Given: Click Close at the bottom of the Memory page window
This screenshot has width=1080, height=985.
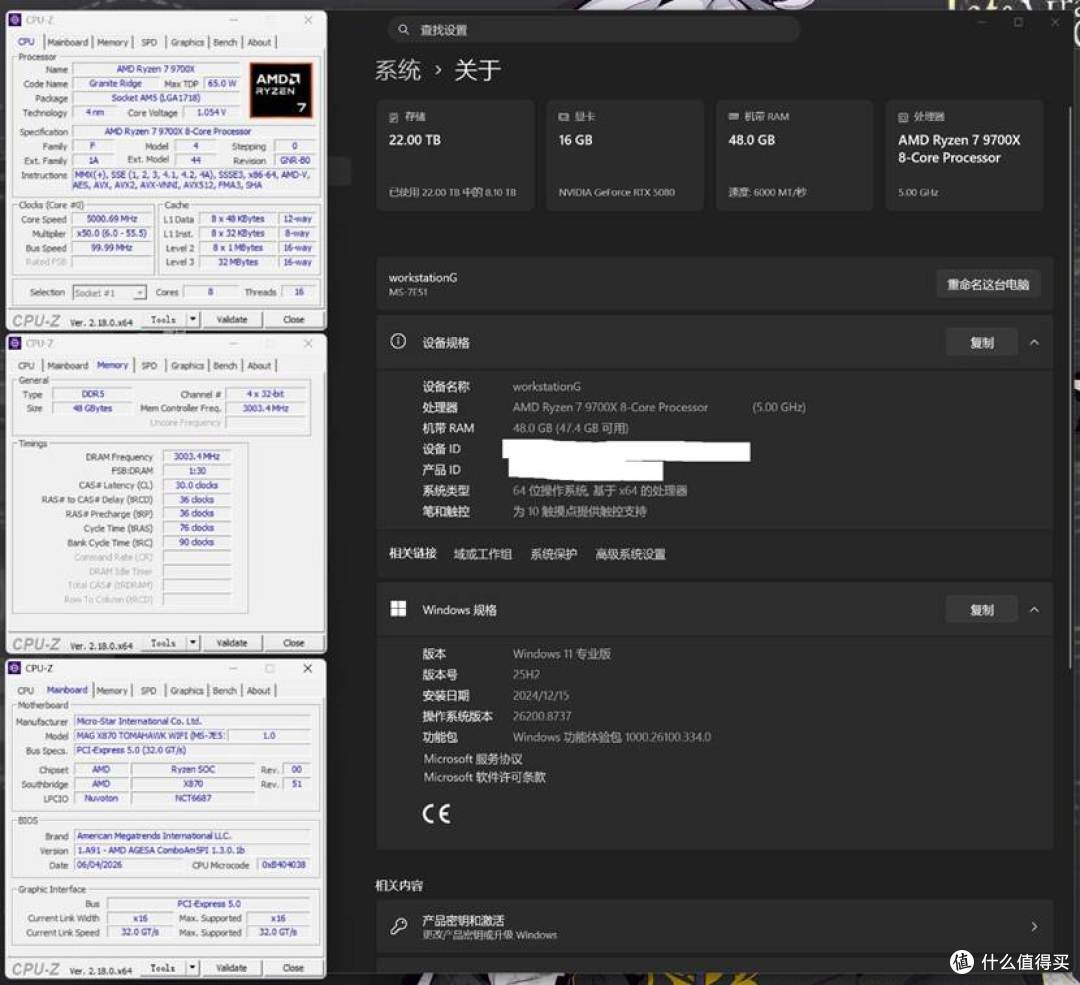Looking at the screenshot, I should [x=293, y=643].
